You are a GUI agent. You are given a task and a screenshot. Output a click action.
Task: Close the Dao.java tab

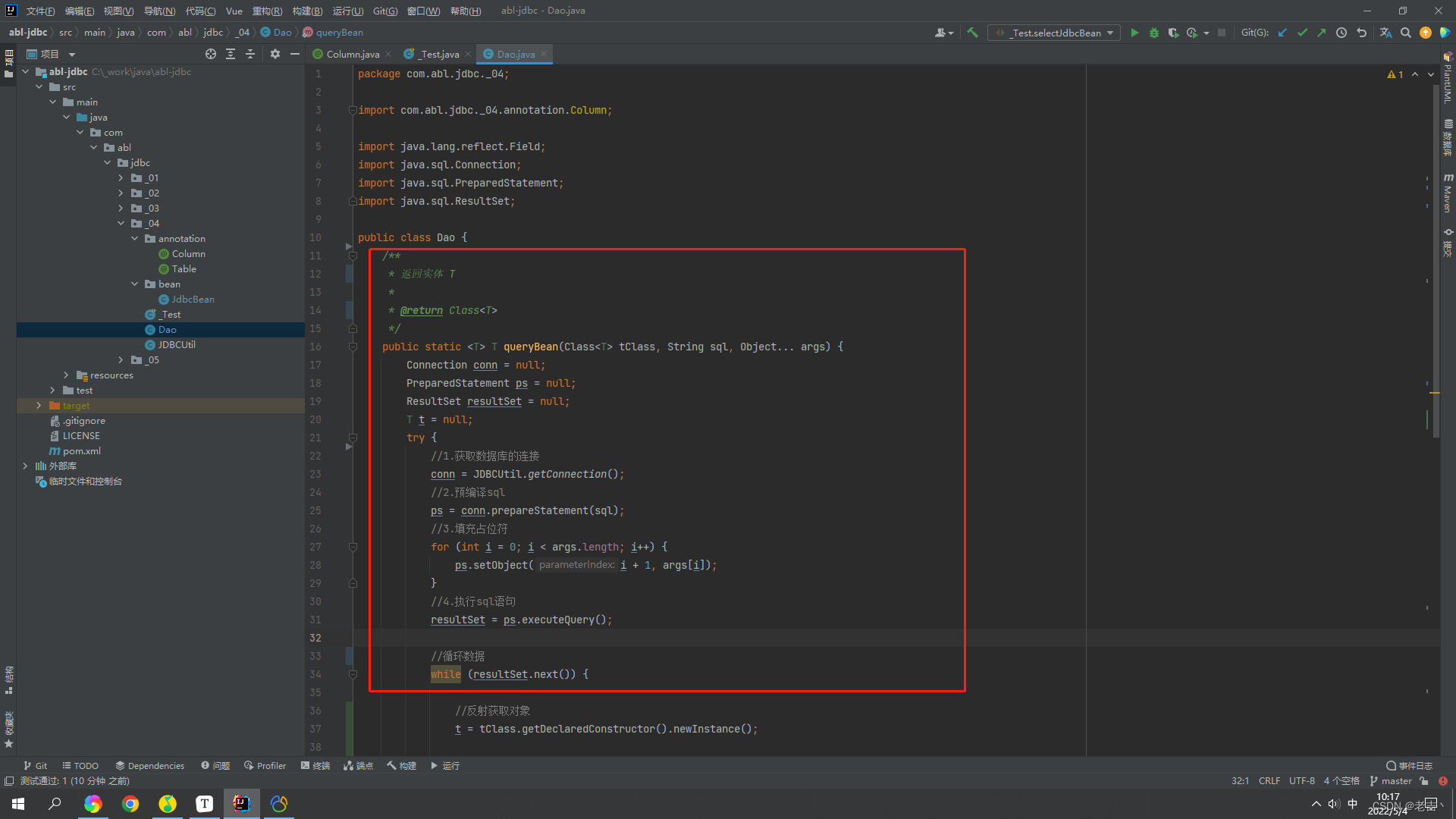544,54
